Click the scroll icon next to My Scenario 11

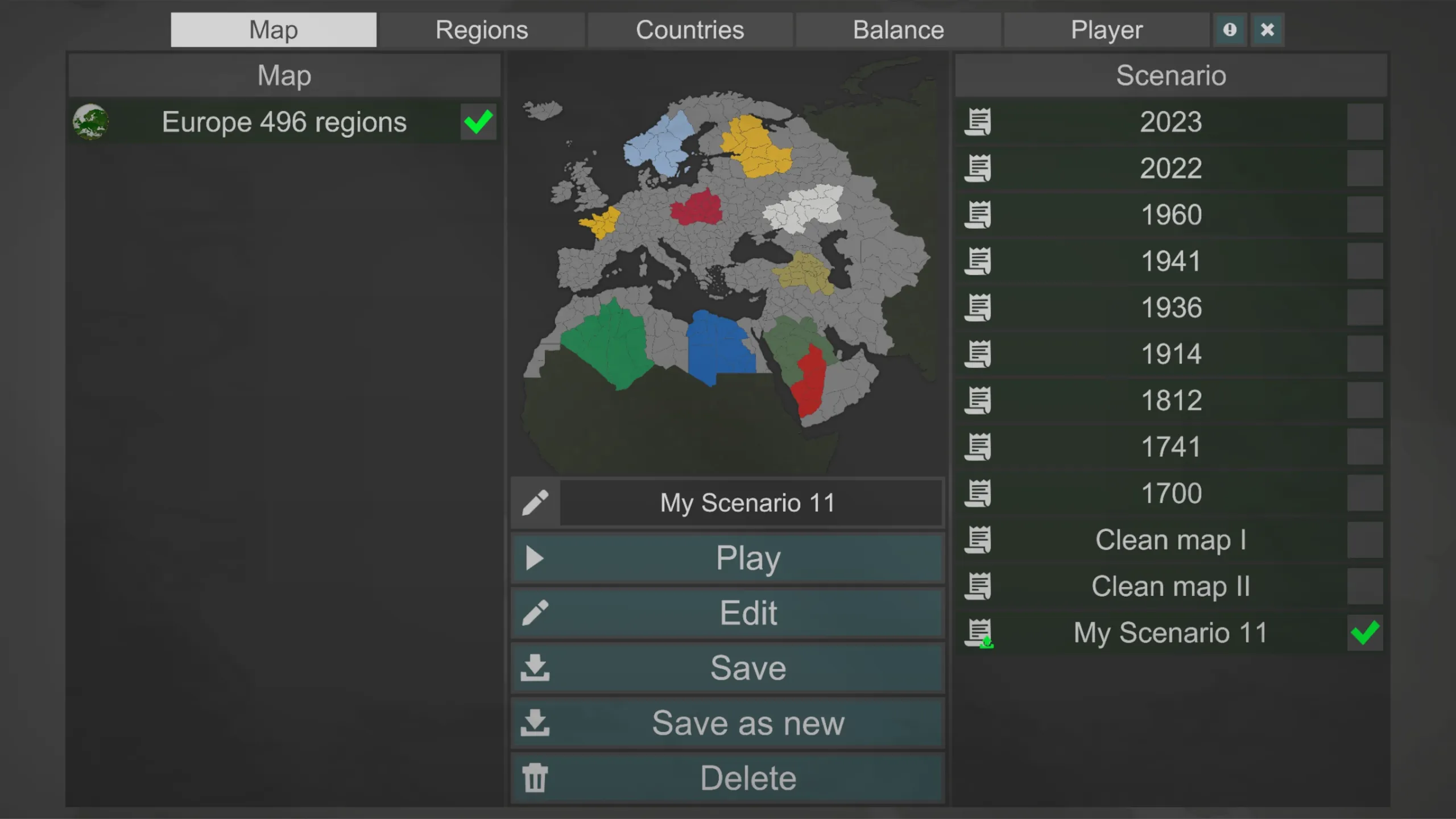click(x=979, y=632)
